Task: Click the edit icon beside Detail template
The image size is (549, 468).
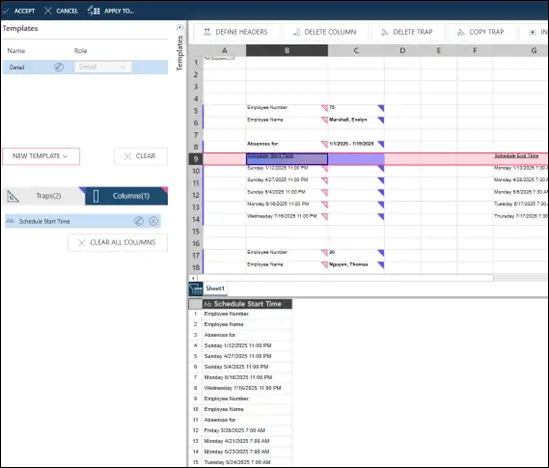Action: 59,67
